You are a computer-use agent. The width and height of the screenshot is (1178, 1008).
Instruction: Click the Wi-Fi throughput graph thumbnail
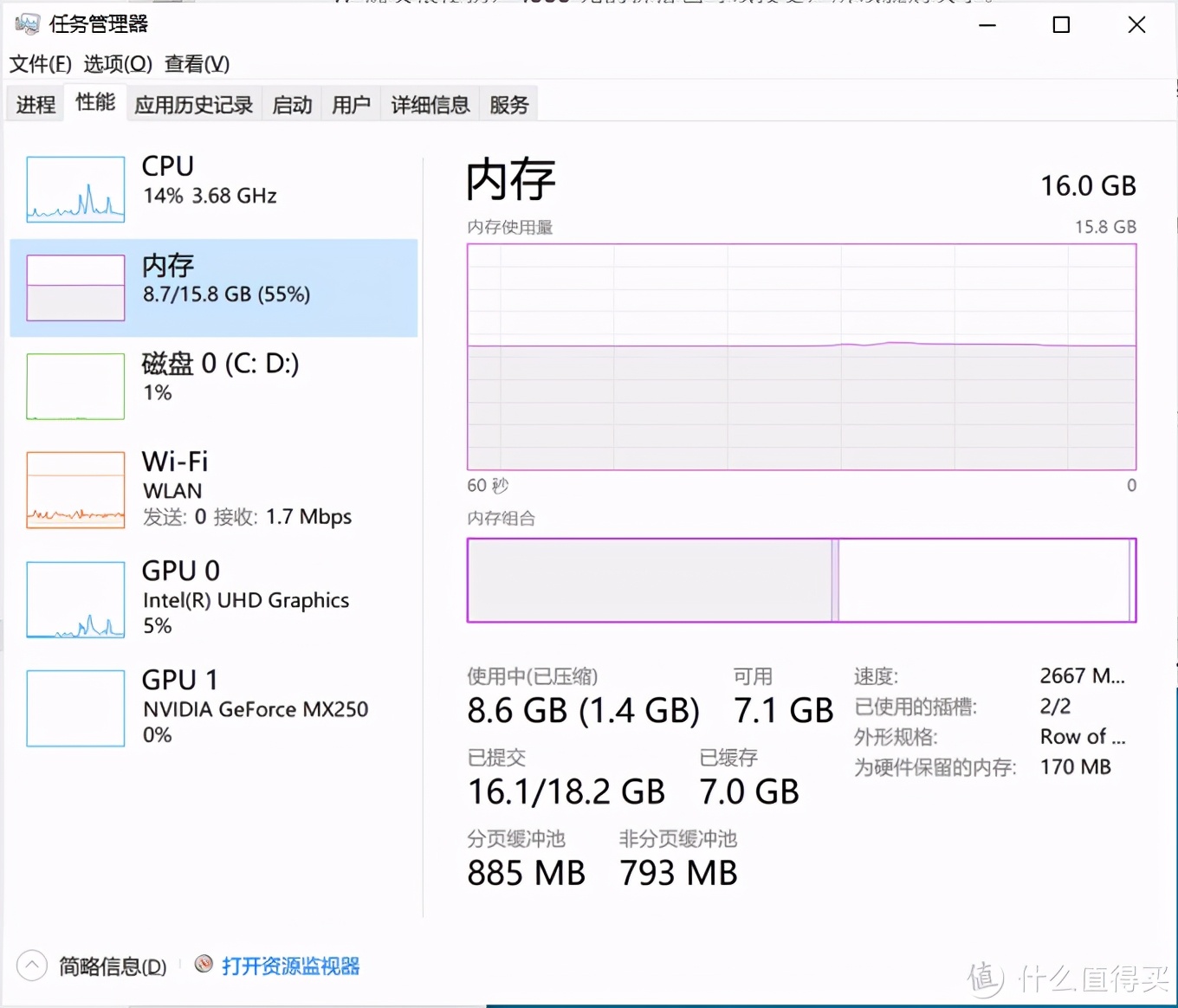tap(74, 490)
